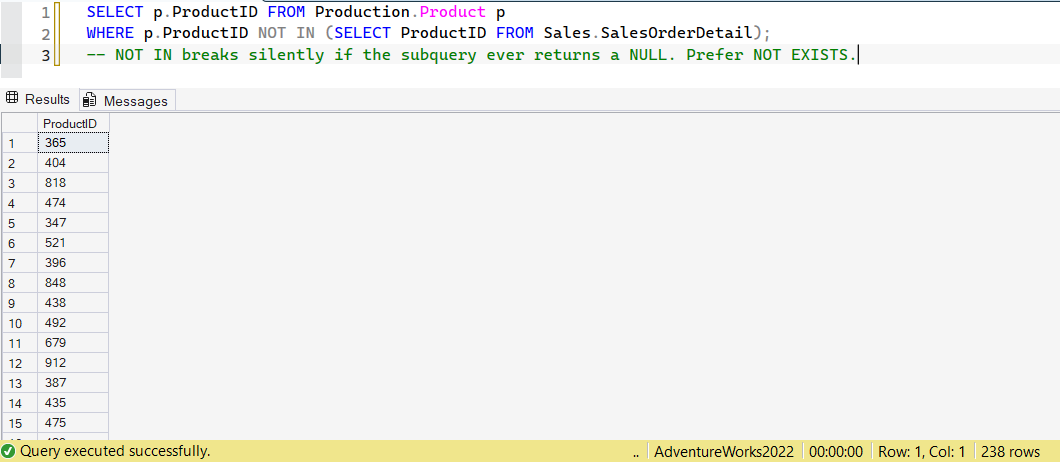Screen dimensions: 1060x462
Task: Select cell with value 474
Action: (x=73, y=203)
